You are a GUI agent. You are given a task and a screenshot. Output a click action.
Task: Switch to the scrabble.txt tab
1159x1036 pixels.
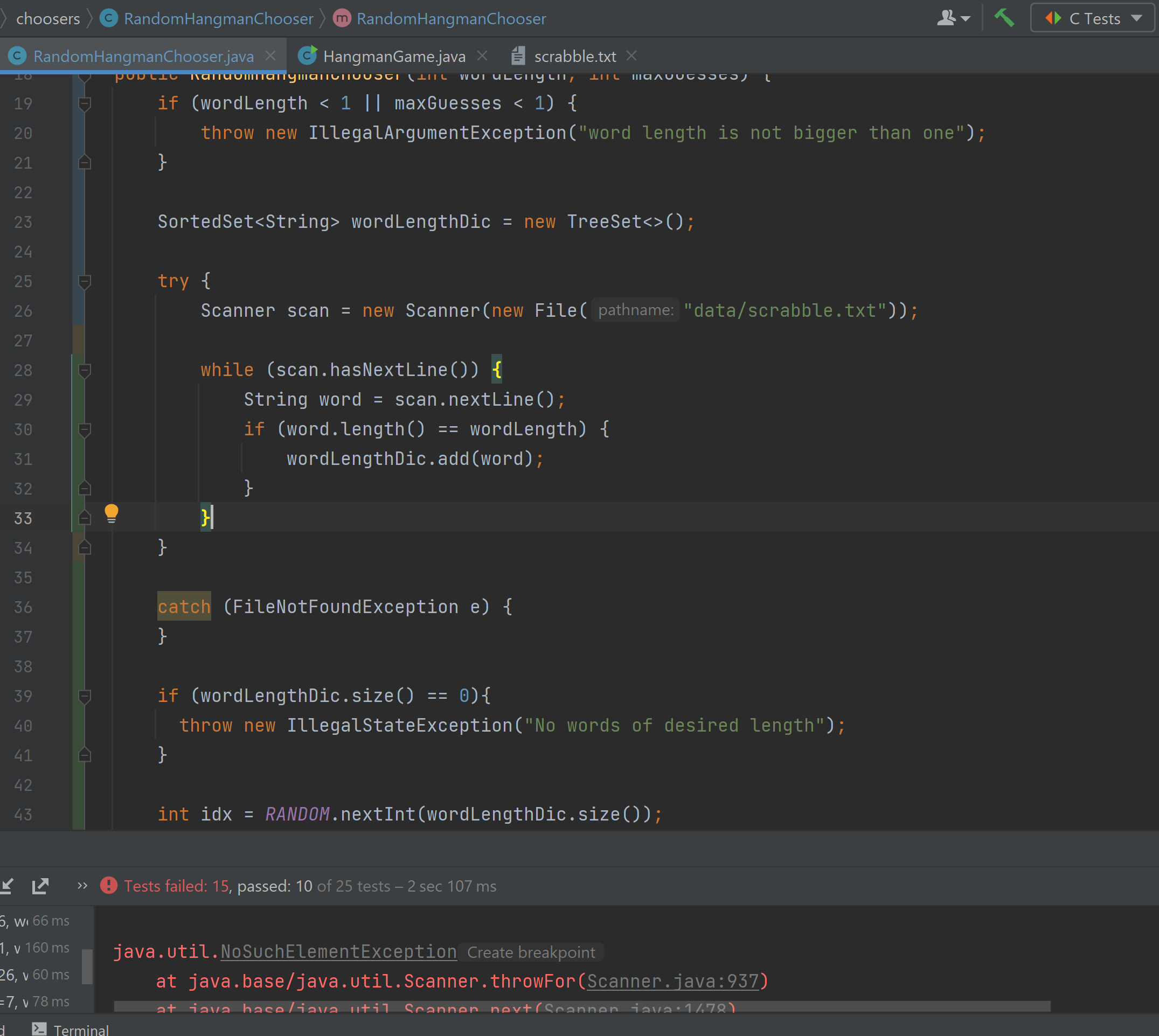click(x=574, y=57)
